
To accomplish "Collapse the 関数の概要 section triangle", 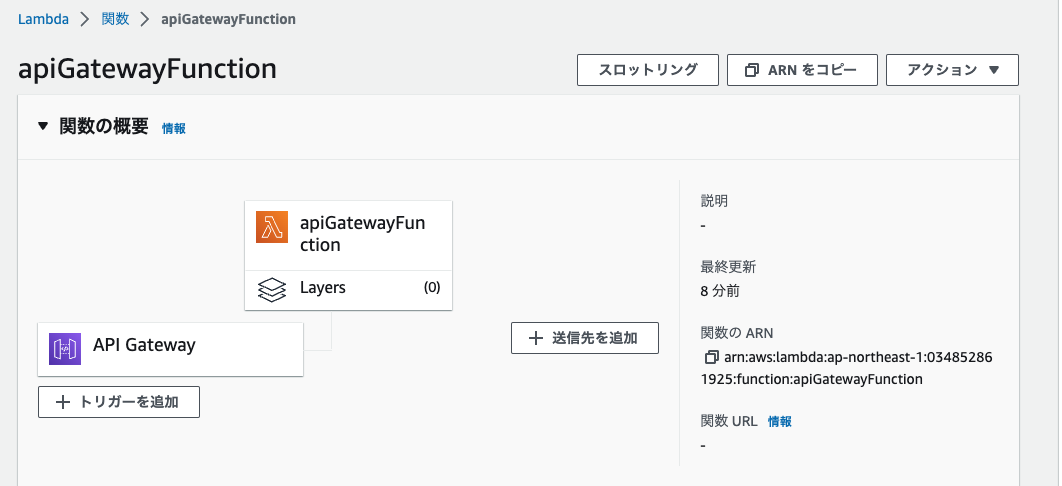I will (x=43, y=126).
